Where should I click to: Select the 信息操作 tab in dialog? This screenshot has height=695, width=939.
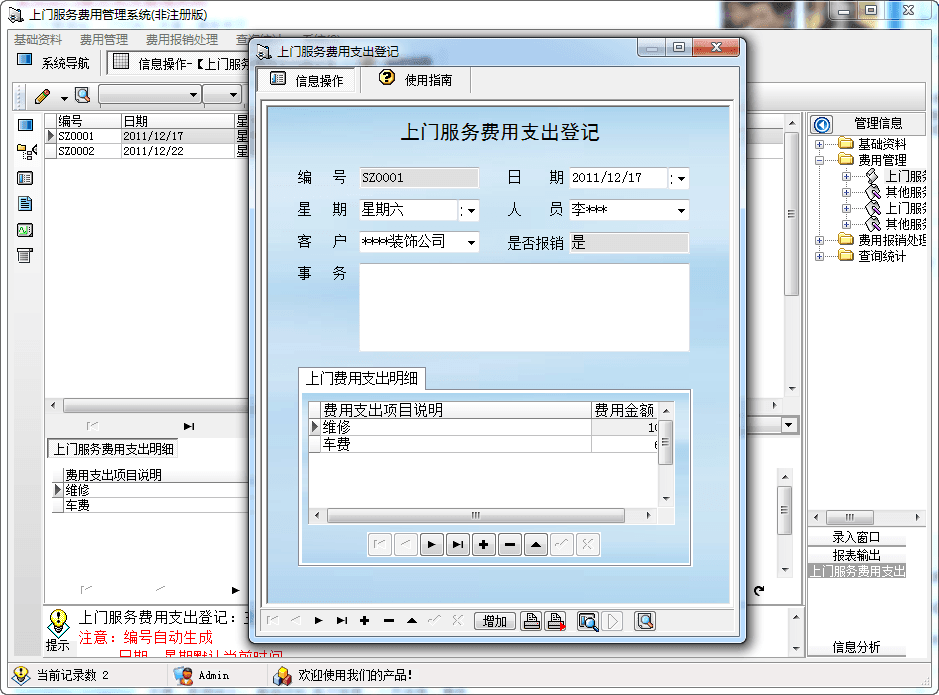[x=307, y=81]
